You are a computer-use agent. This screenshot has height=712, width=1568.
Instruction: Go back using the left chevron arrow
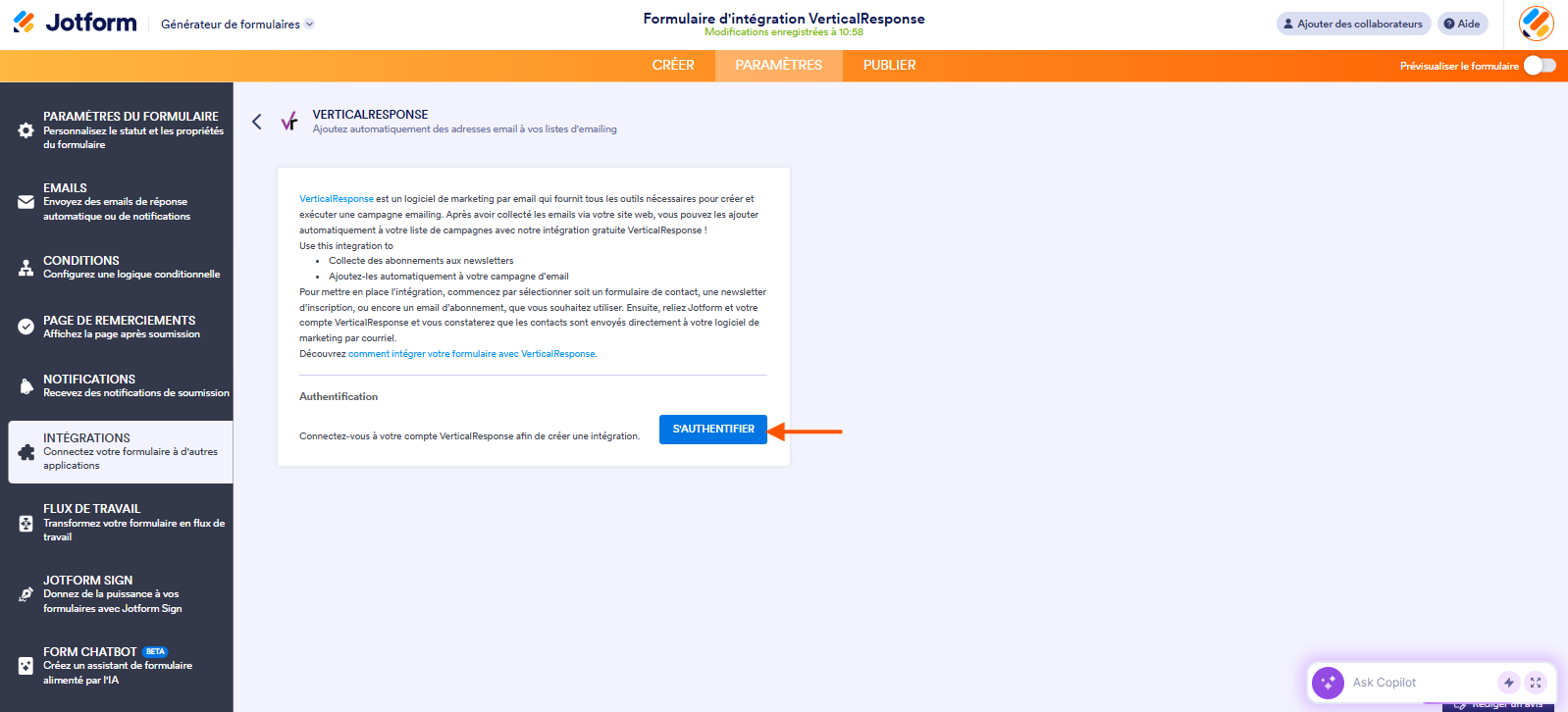[x=257, y=122]
